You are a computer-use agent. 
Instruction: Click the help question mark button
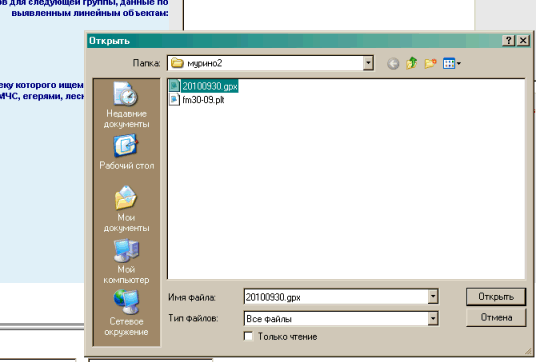[x=508, y=41]
